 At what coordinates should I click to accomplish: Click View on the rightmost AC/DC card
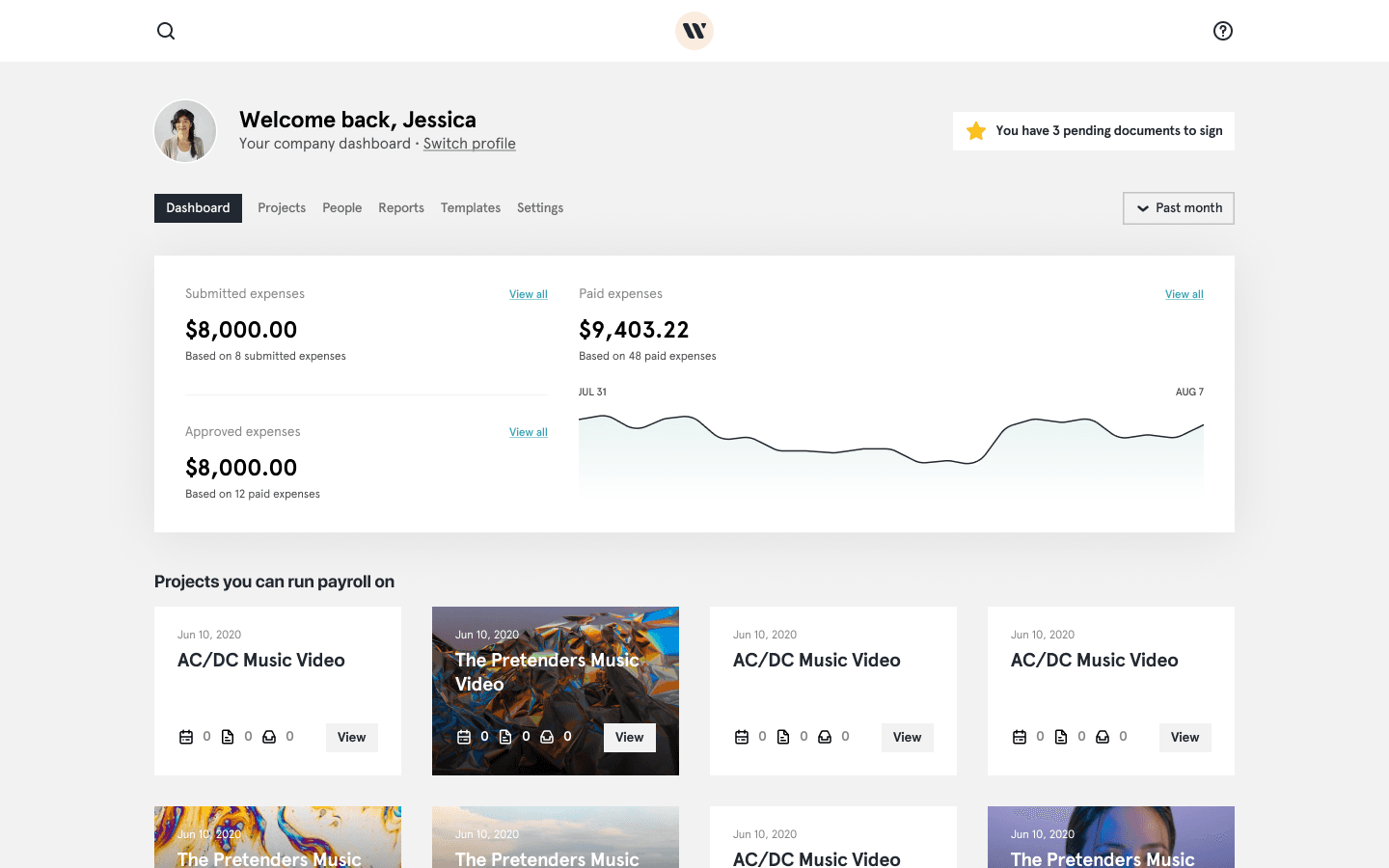coord(1185,738)
